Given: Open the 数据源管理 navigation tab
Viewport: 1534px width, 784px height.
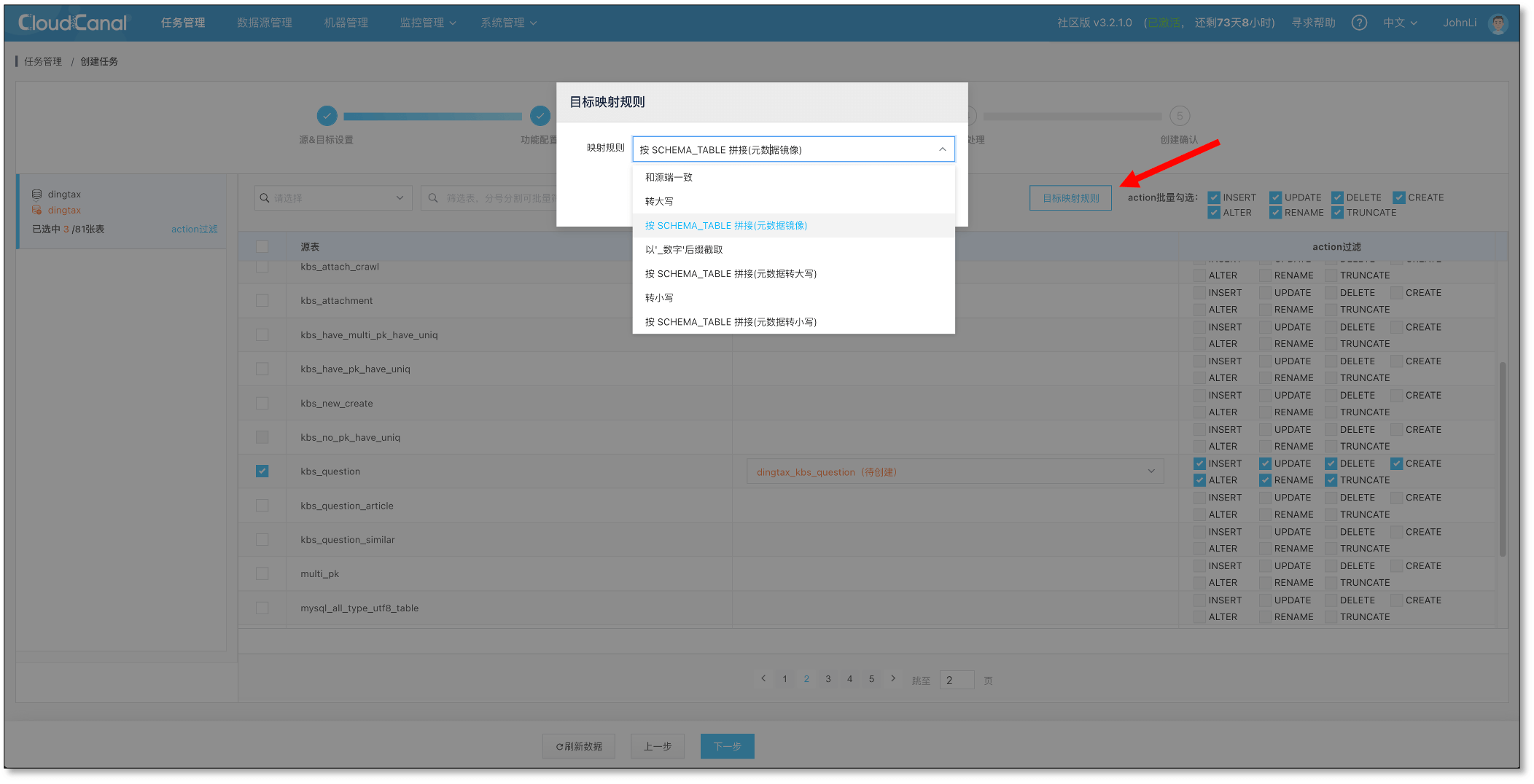Looking at the screenshot, I should tap(264, 23).
